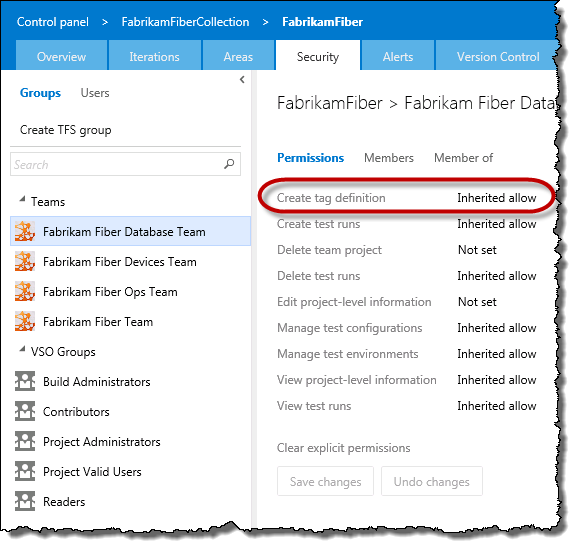Switch to the Alerts tab
The image size is (577, 548).
[398, 56]
